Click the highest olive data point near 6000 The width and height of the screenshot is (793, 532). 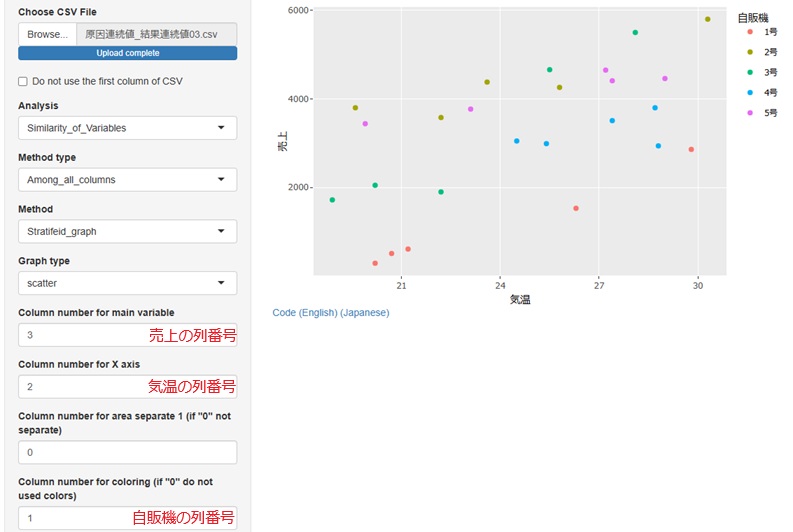[x=707, y=19]
